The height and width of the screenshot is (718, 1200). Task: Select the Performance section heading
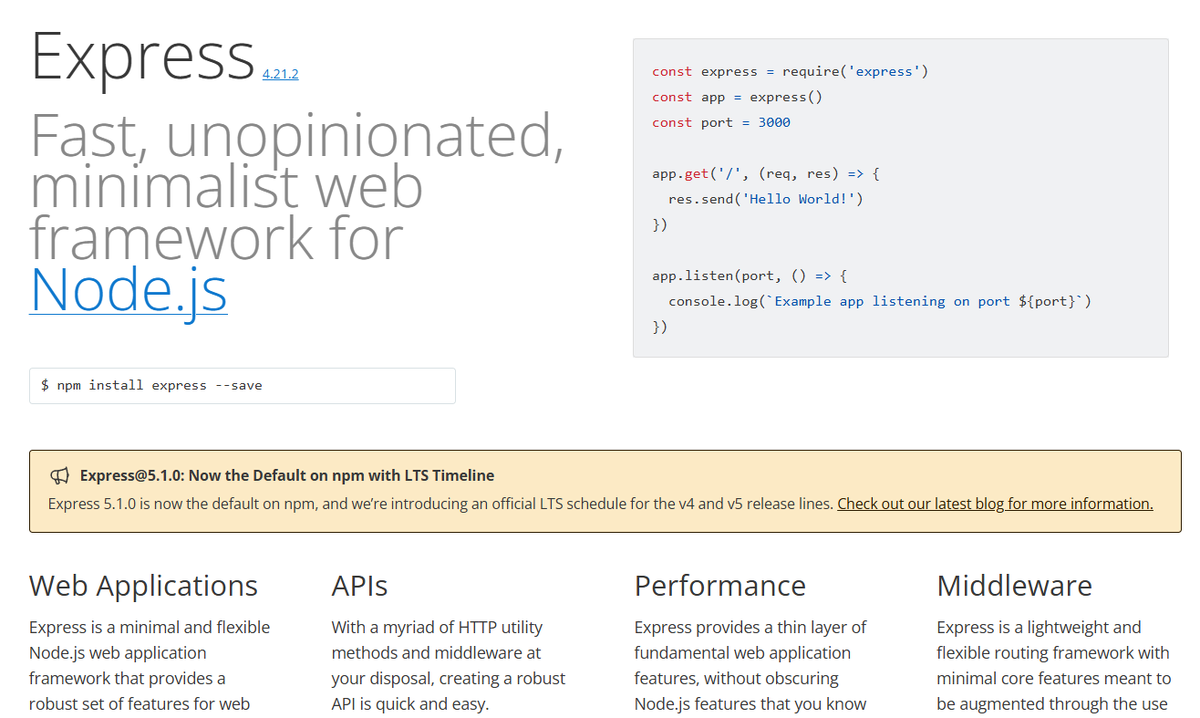click(719, 586)
